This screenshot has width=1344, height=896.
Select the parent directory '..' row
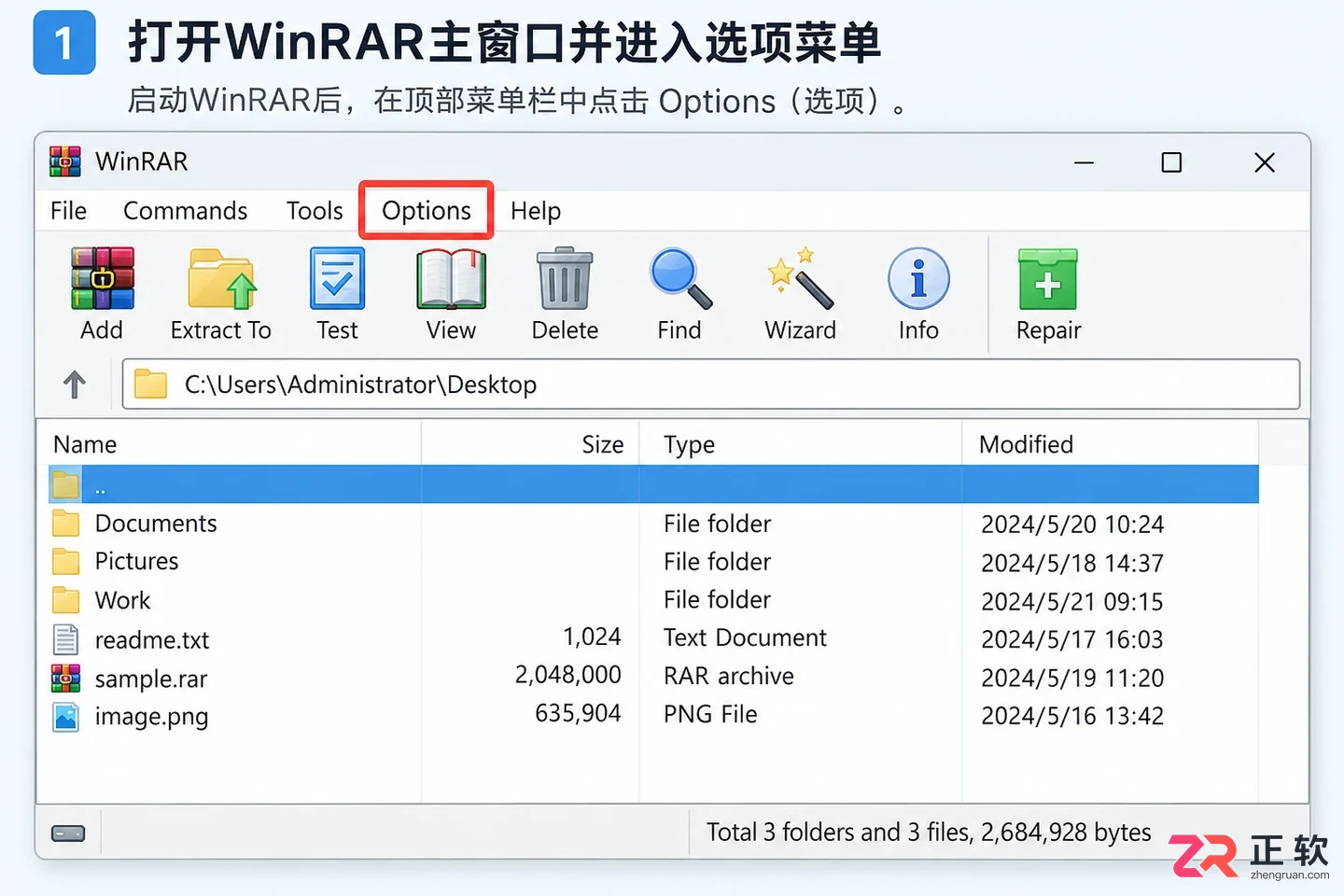tap(653, 484)
